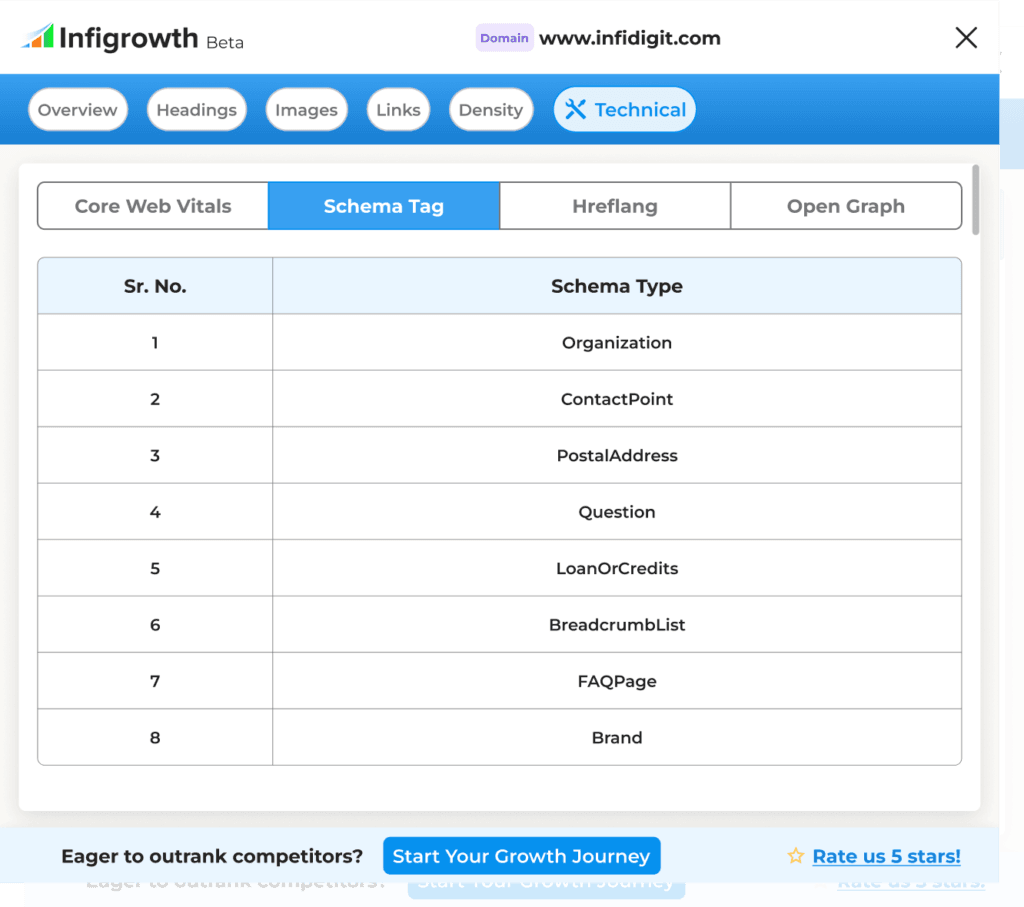
Task: Select the Schema Tag sub-tab
Action: (x=384, y=206)
